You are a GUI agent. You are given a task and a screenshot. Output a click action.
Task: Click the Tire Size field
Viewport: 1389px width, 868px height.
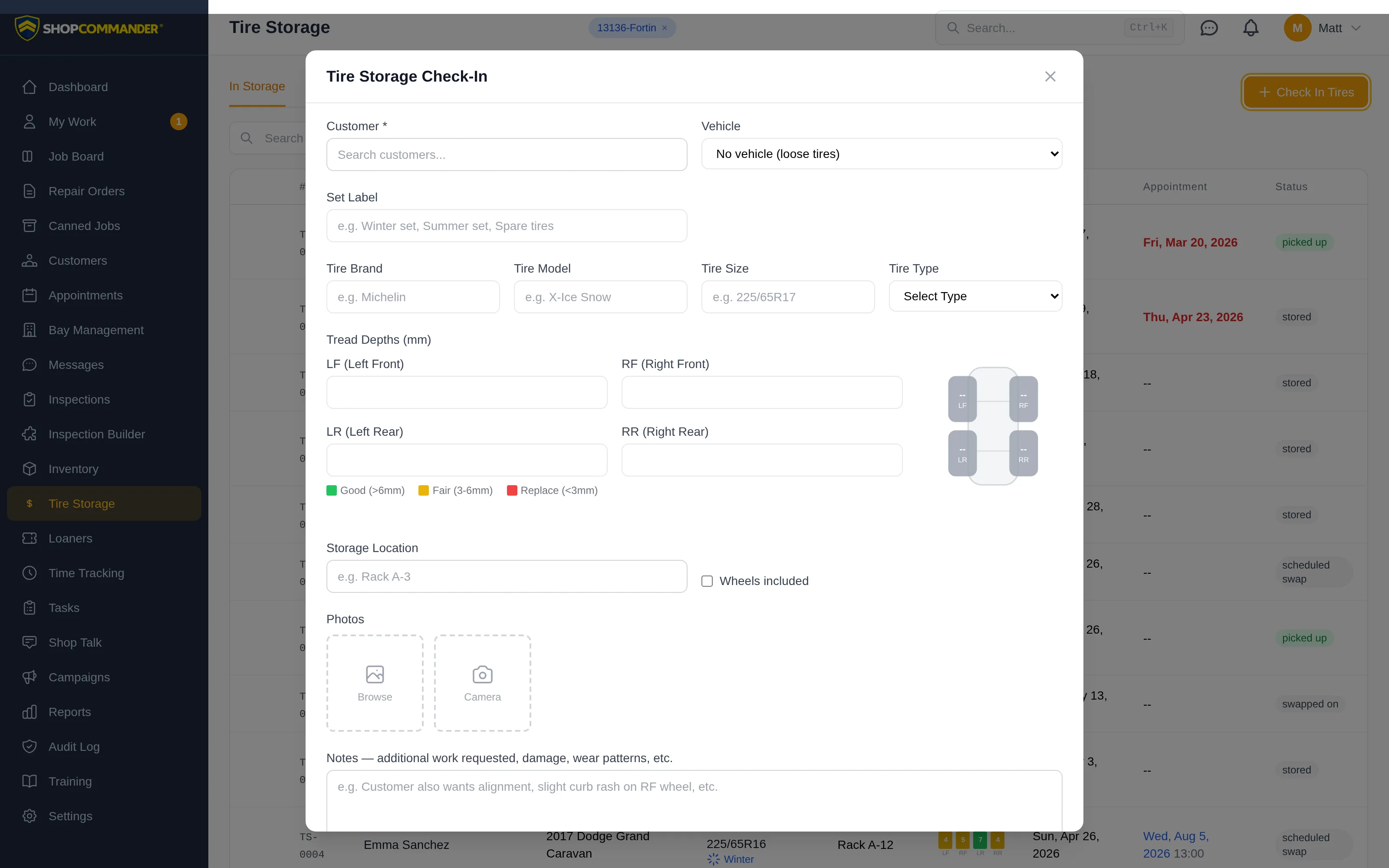(x=787, y=297)
